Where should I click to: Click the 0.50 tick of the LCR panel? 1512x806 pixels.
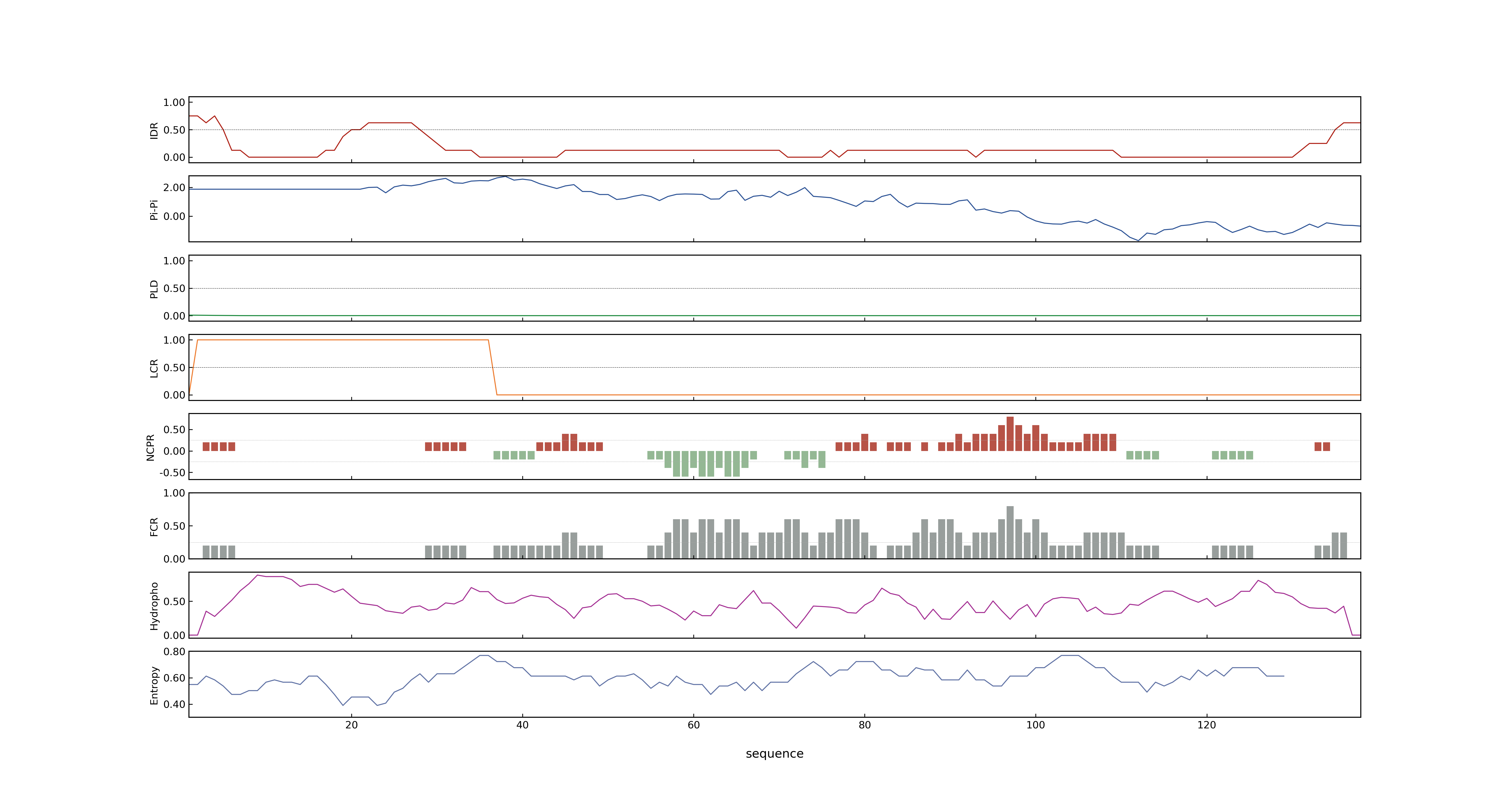174,368
